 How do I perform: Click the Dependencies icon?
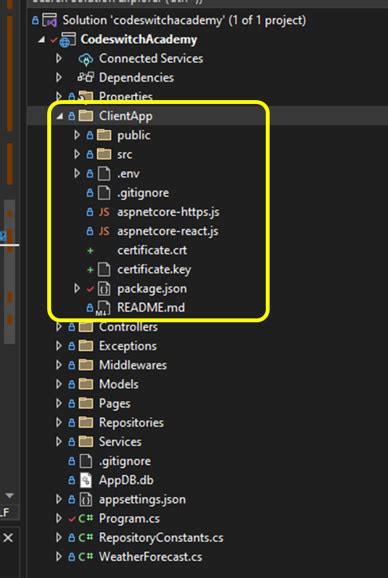[x=86, y=78]
